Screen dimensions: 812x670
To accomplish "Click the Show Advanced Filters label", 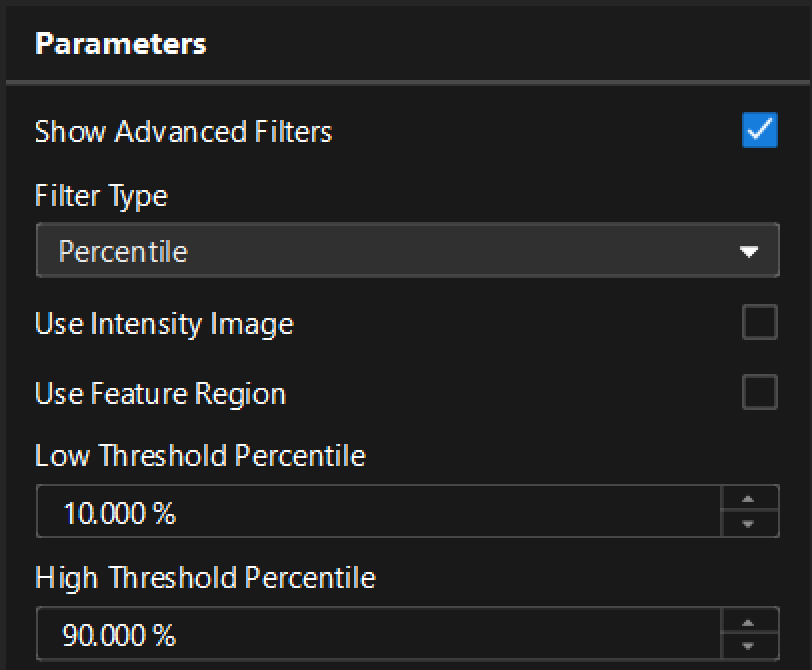I will (183, 132).
